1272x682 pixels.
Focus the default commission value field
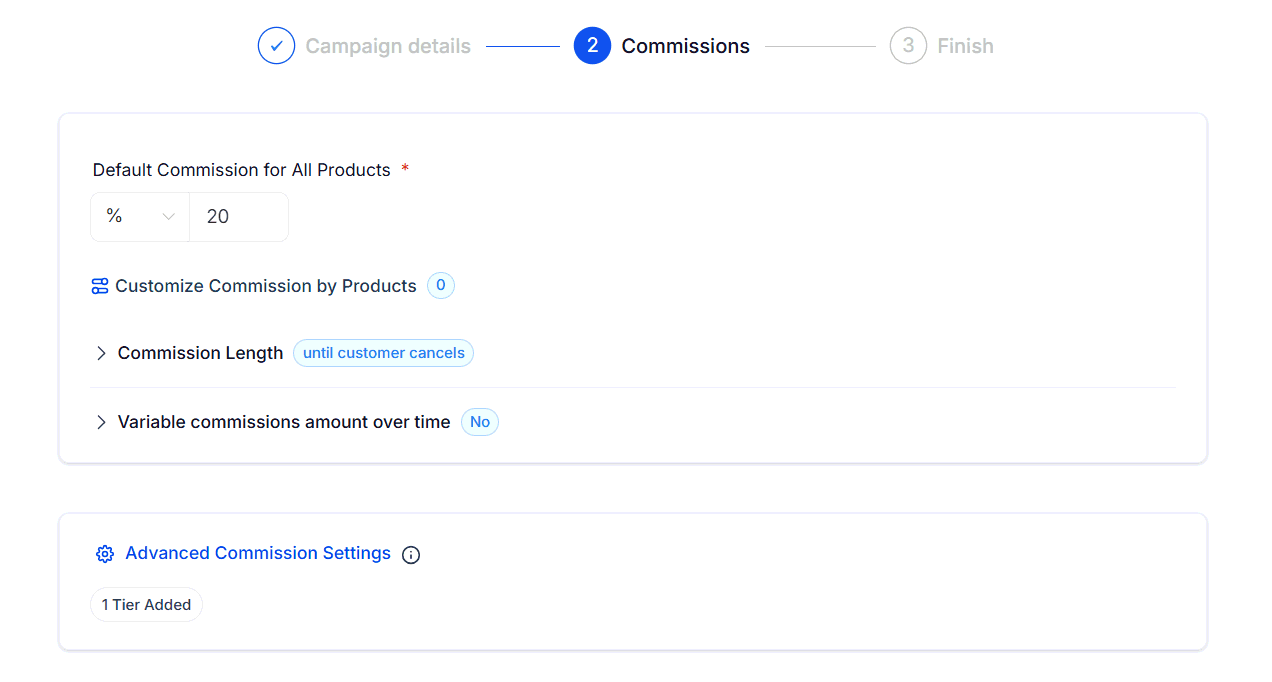click(240, 217)
